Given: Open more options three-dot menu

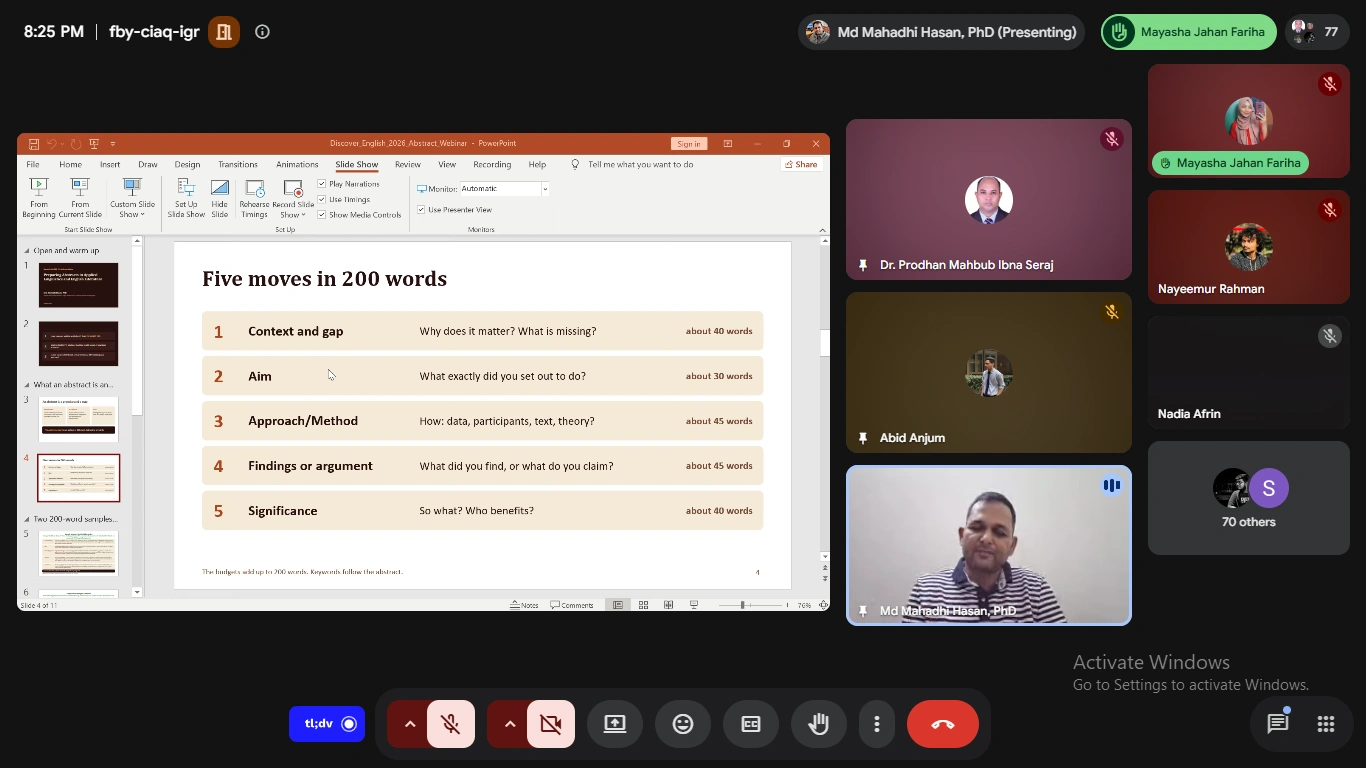Looking at the screenshot, I should tap(877, 724).
